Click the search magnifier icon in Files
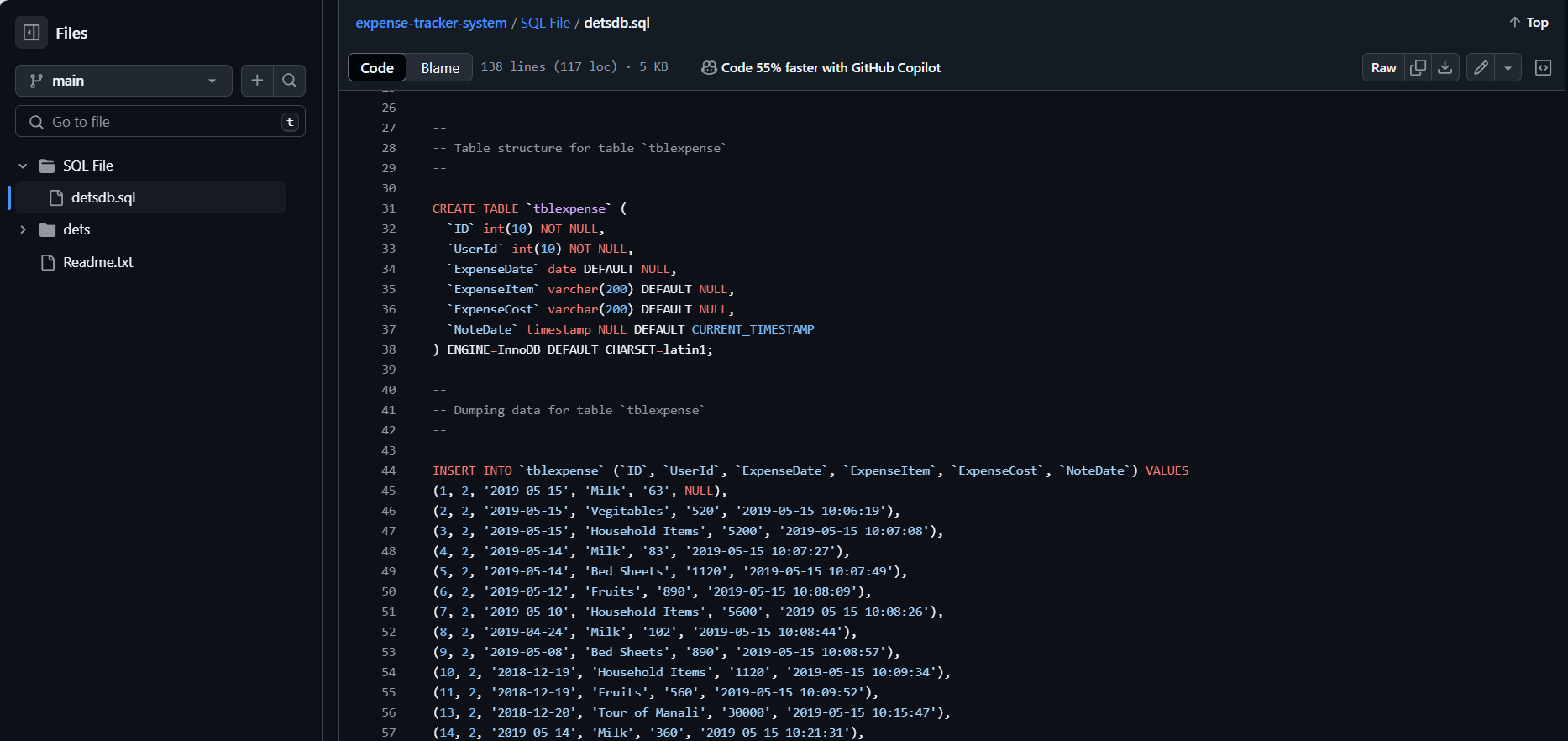 point(289,81)
